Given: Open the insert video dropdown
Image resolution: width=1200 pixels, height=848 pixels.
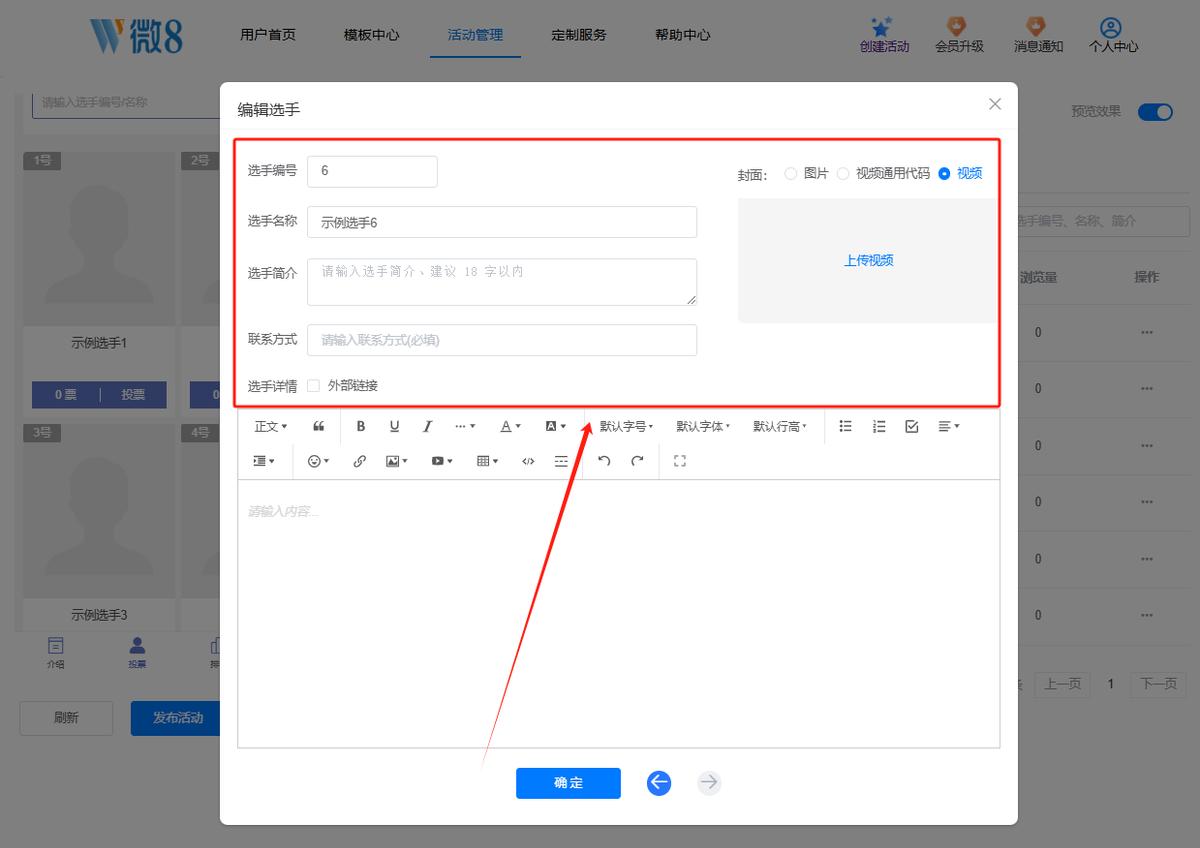Looking at the screenshot, I should (442, 461).
